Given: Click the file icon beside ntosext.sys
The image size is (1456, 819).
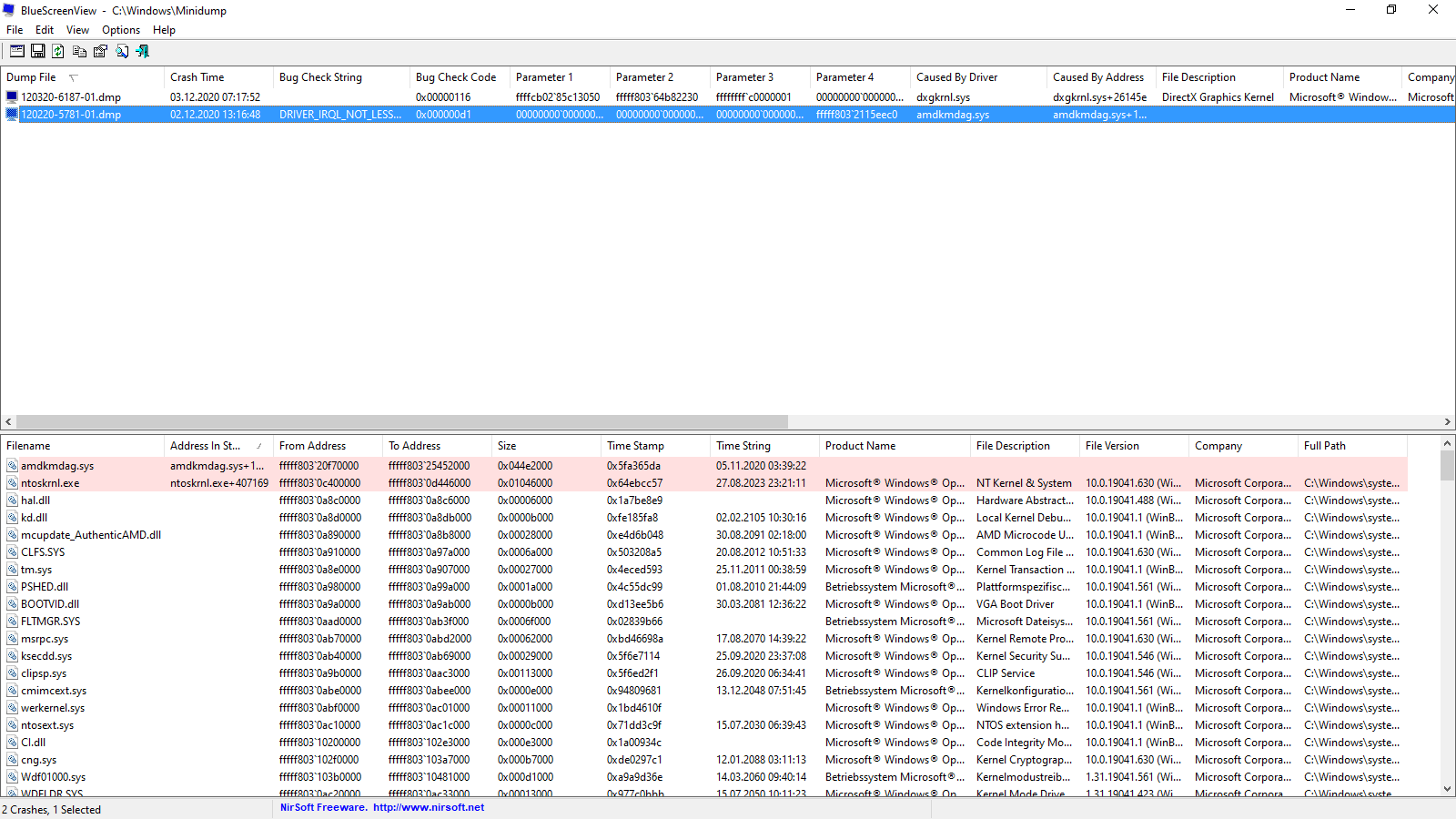Looking at the screenshot, I should (x=12, y=725).
